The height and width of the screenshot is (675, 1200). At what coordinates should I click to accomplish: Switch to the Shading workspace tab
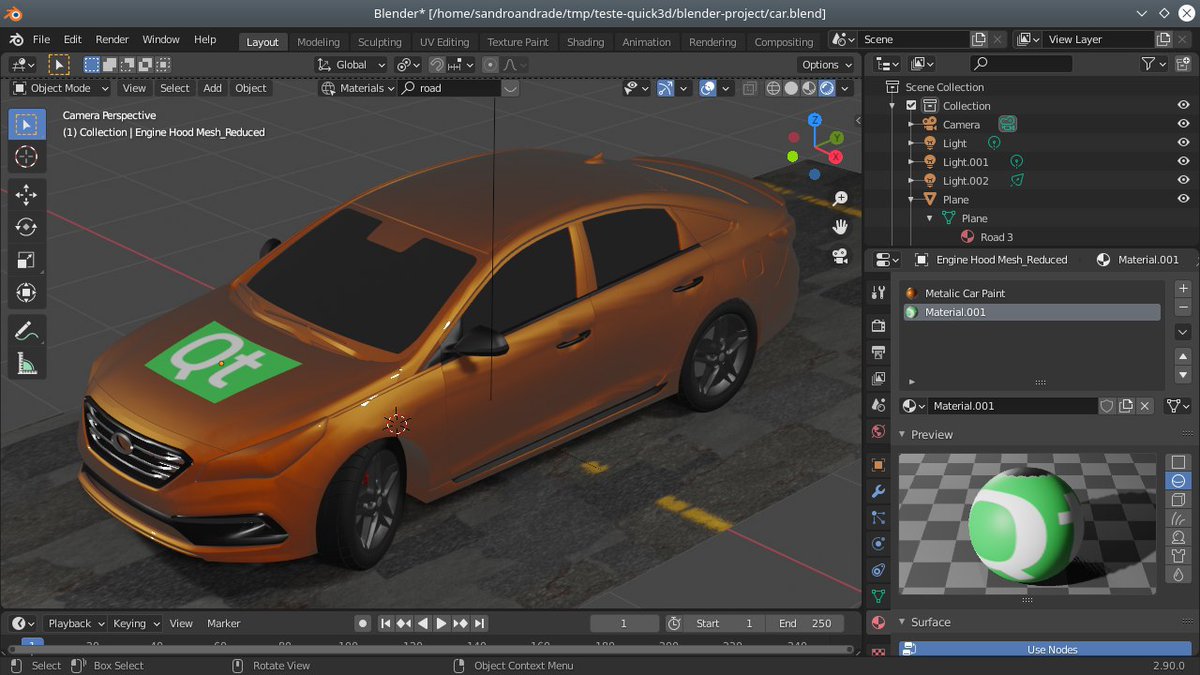[585, 42]
